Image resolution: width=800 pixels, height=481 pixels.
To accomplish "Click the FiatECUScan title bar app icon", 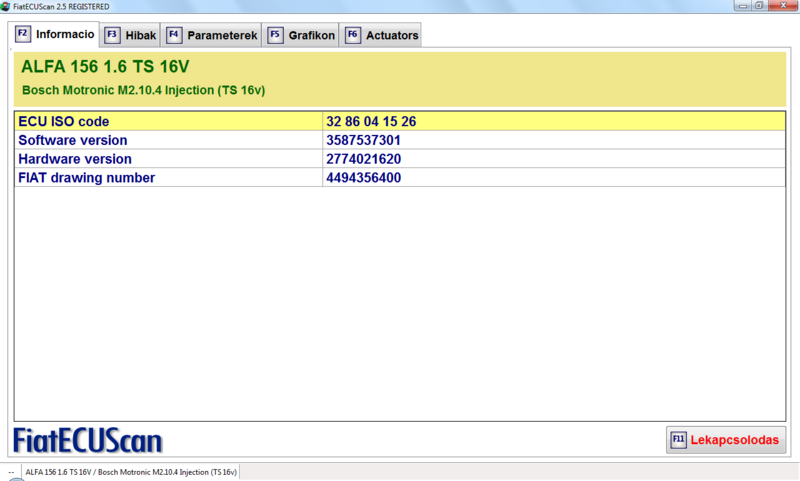I will [x=6, y=6].
